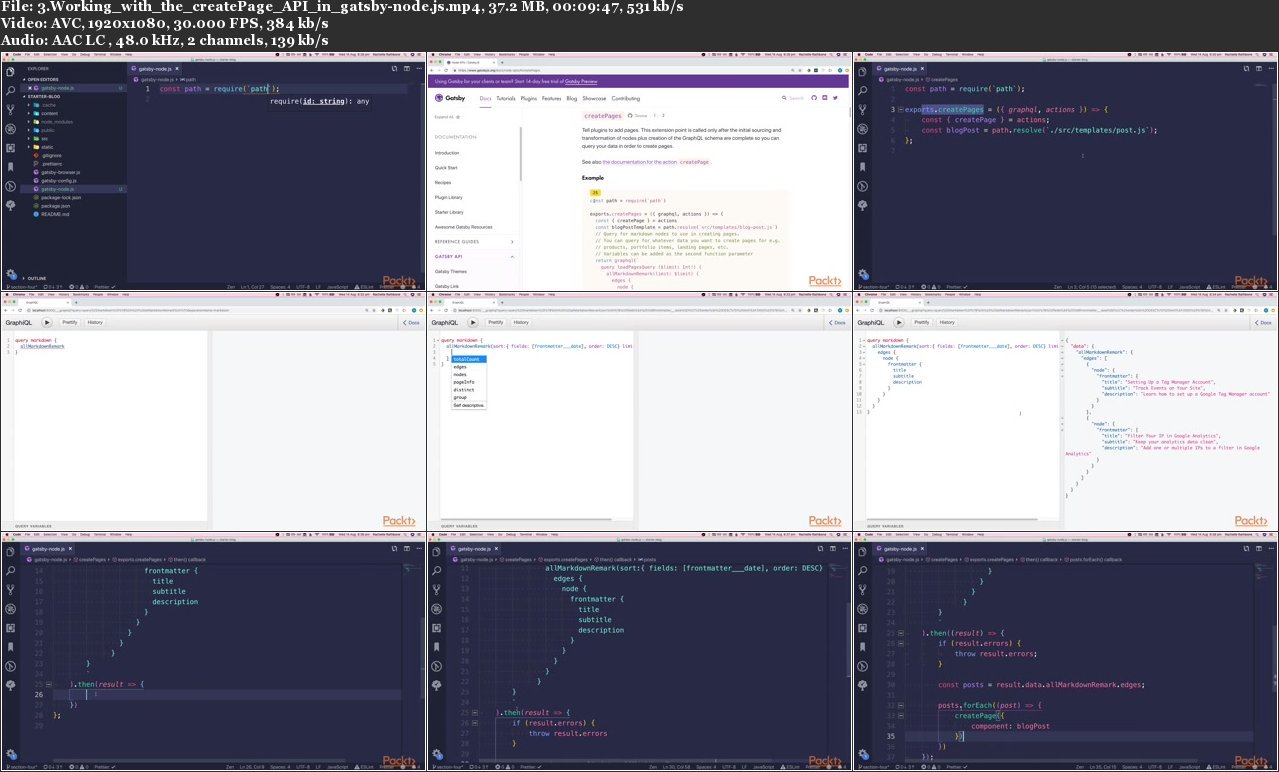The width and height of the screenshot is (1279, 772).
Task: Choose totalCount in GraphiQL autocomplete list
Action: click(468, 359)
